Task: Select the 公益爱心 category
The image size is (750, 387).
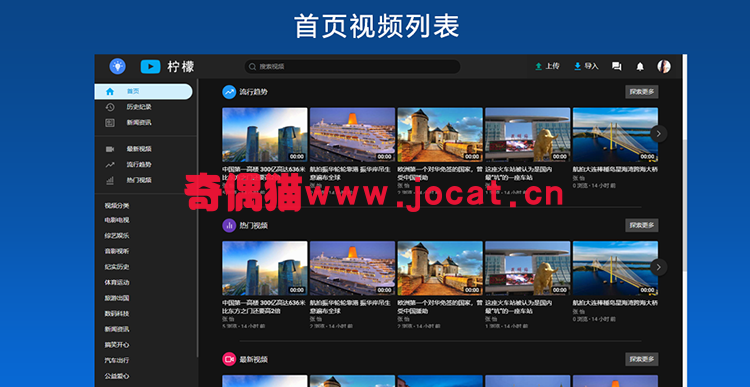Action: click(x=117, y=376)
